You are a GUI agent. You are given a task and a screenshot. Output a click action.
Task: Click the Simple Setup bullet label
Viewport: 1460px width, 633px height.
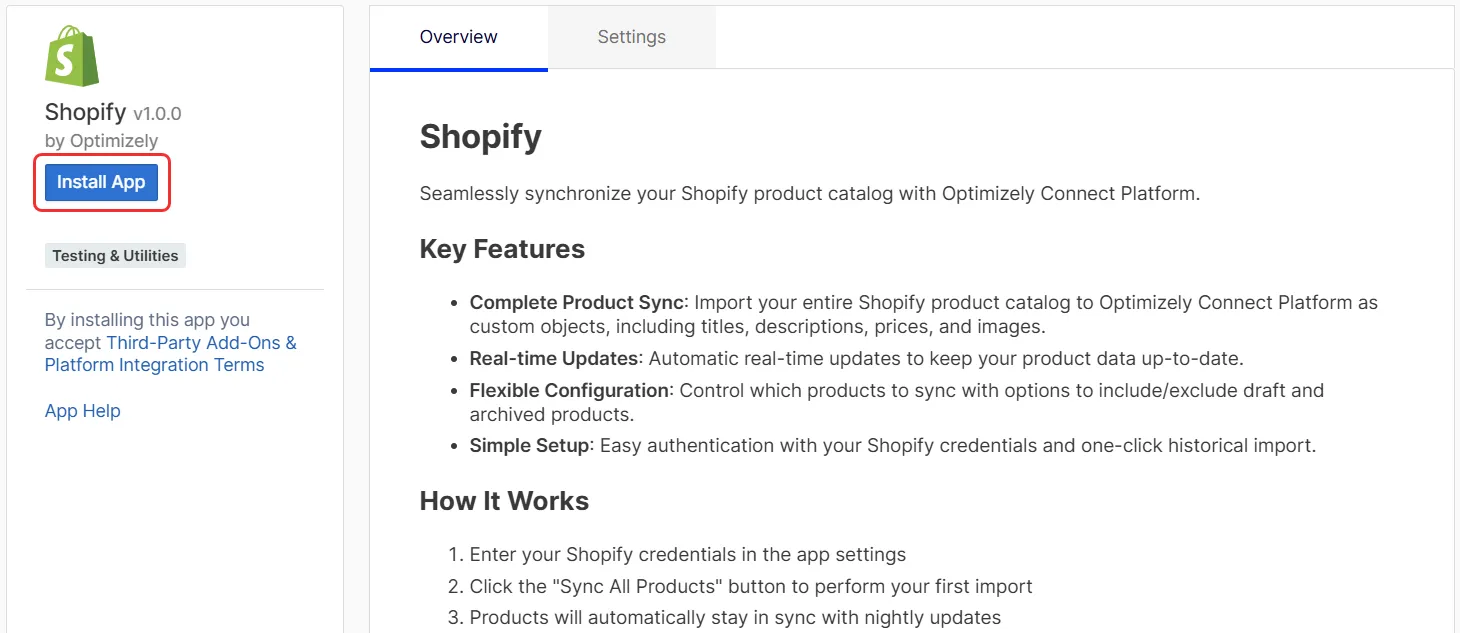point(530,445)
